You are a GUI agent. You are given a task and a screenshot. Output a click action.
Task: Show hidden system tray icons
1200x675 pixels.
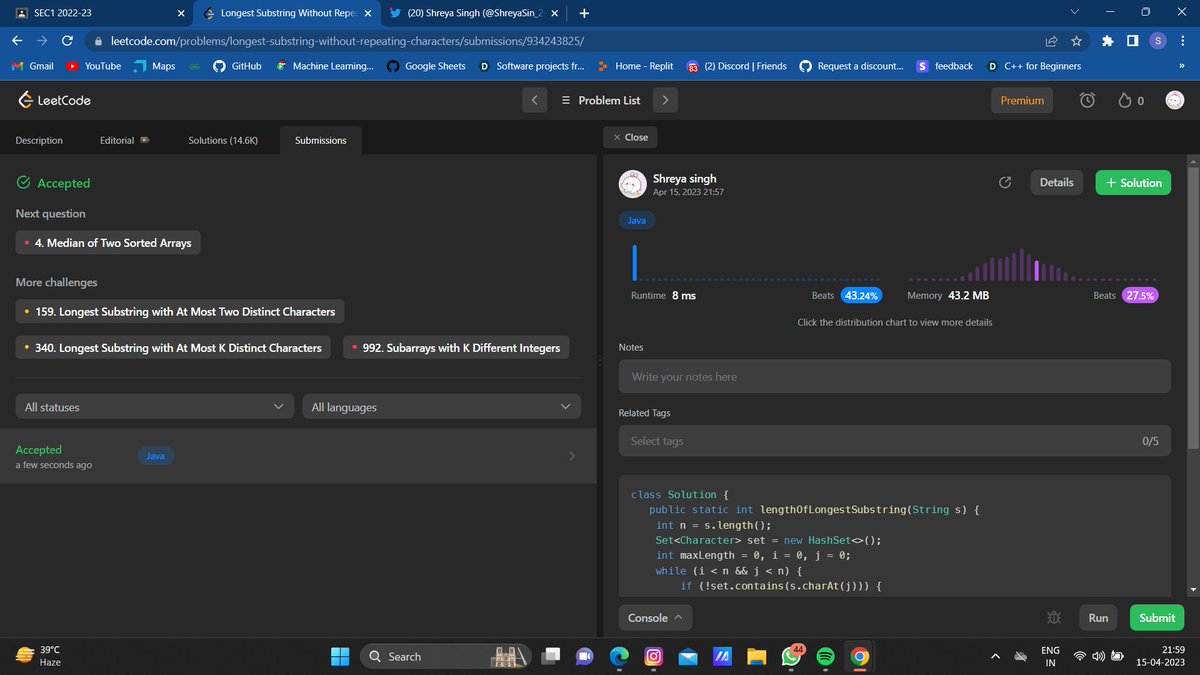click(995, 656)
